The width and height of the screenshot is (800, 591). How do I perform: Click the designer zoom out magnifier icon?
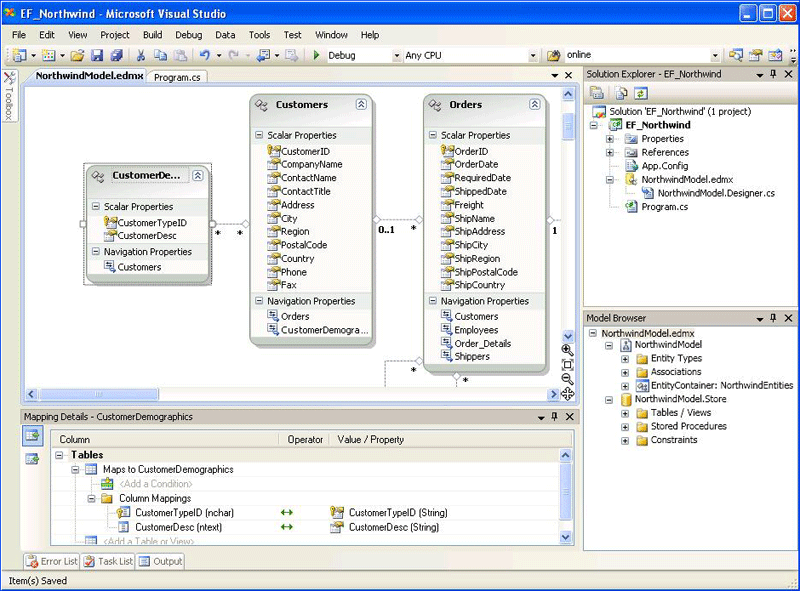click(567, 379)
